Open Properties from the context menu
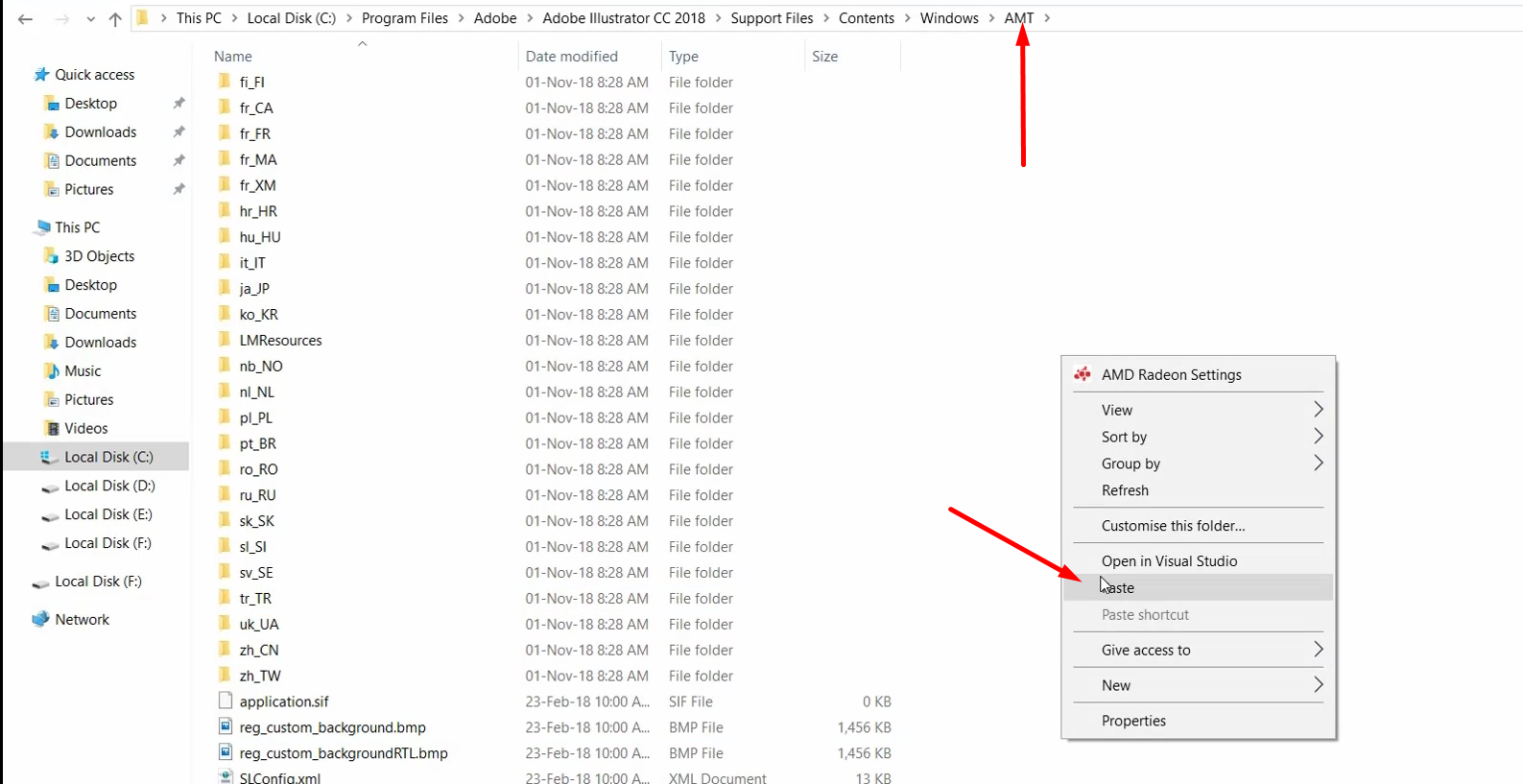 (x=1199, y=721)
